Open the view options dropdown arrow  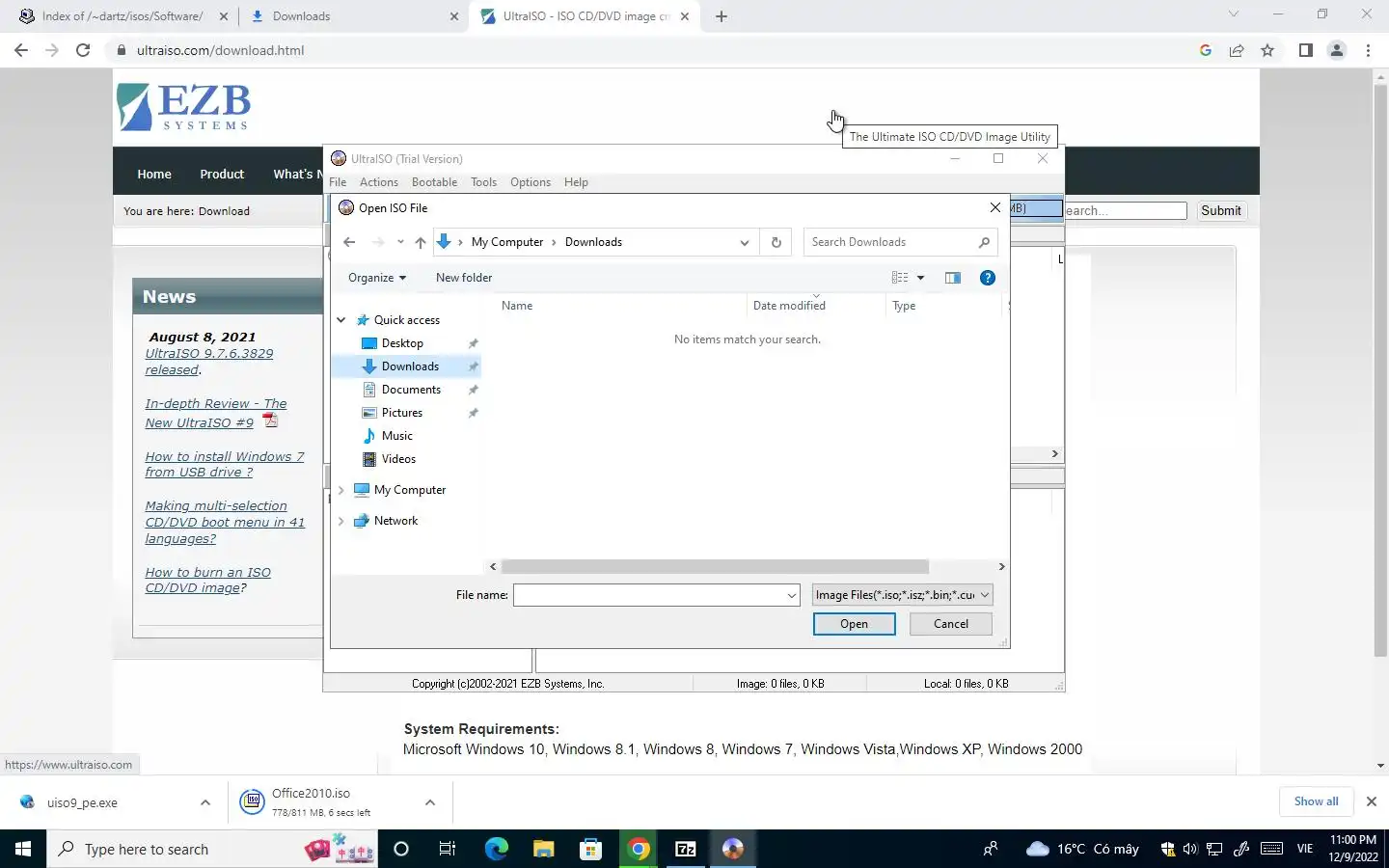tap(920, 278)
